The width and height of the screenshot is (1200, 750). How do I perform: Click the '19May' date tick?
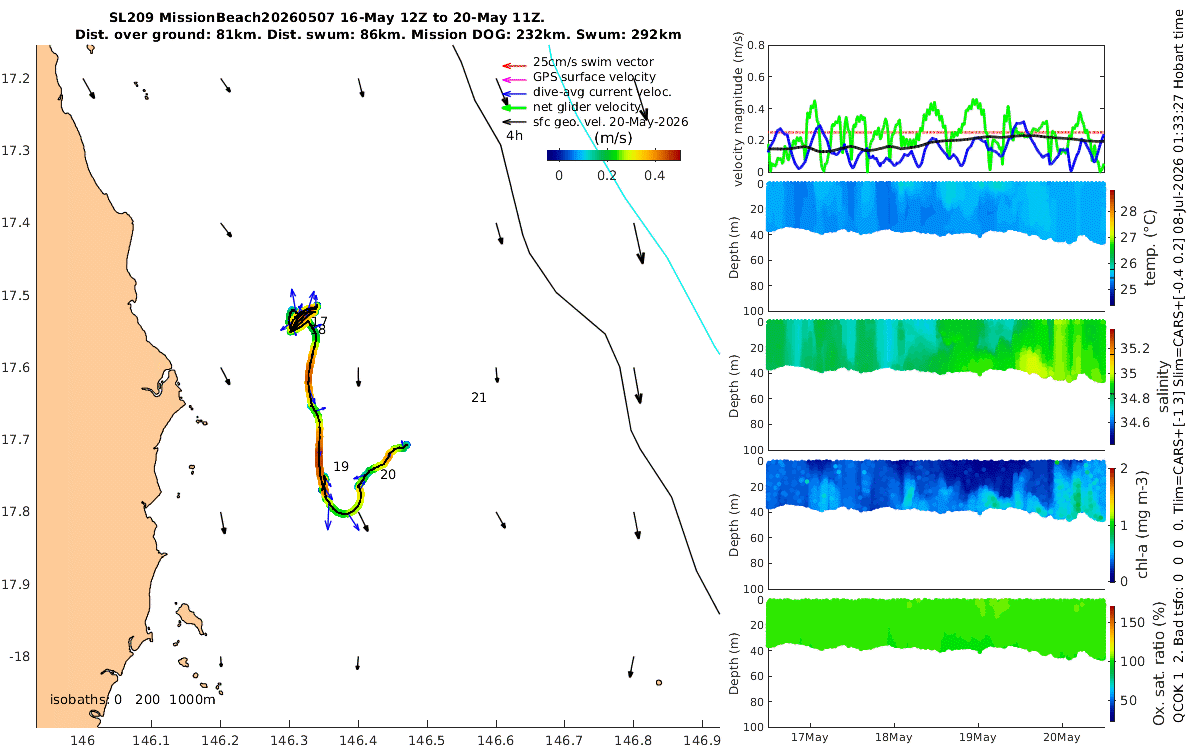click(977, 737)
